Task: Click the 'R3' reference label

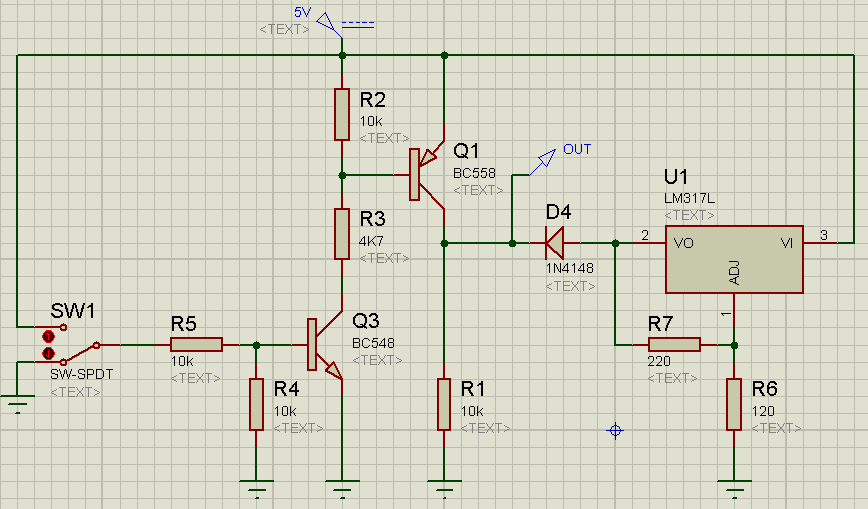Action: point(373,219)
